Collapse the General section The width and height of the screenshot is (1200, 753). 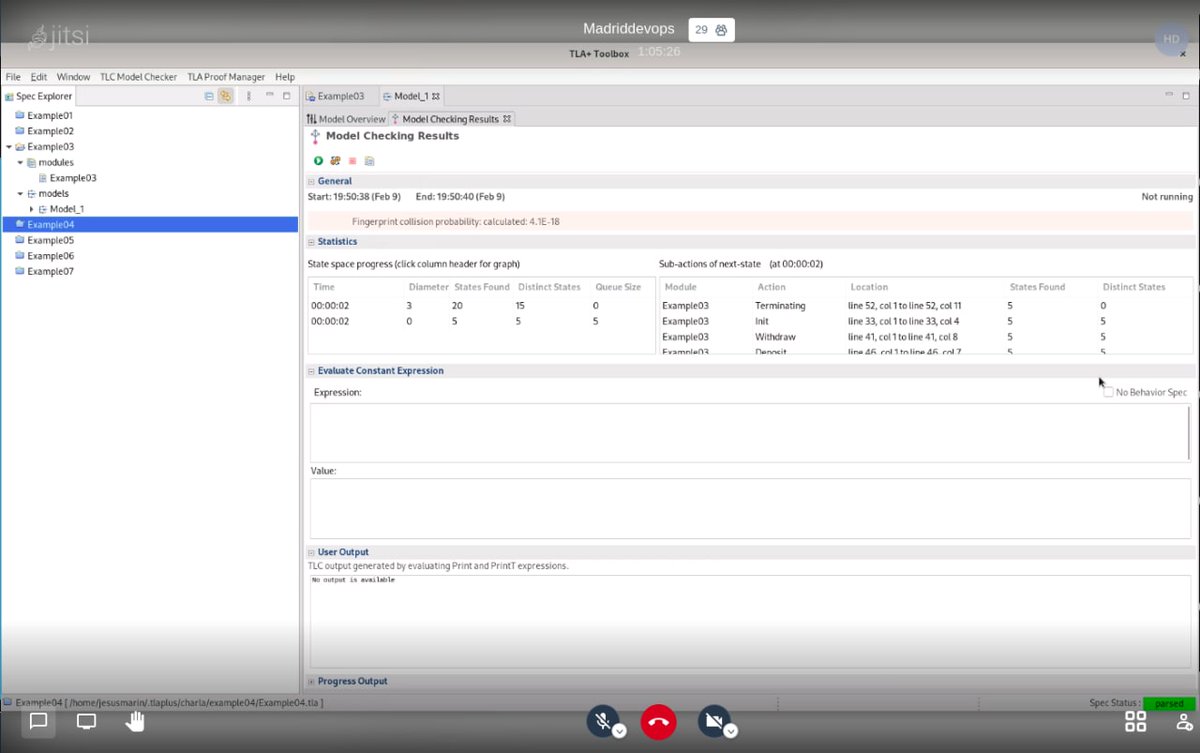[311, 181]
